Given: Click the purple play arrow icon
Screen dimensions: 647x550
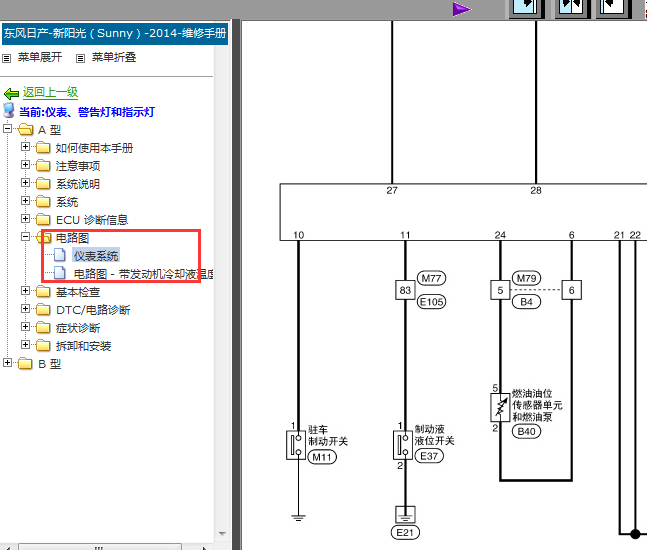Looking at the screenshot, I should tap(461, 9).
